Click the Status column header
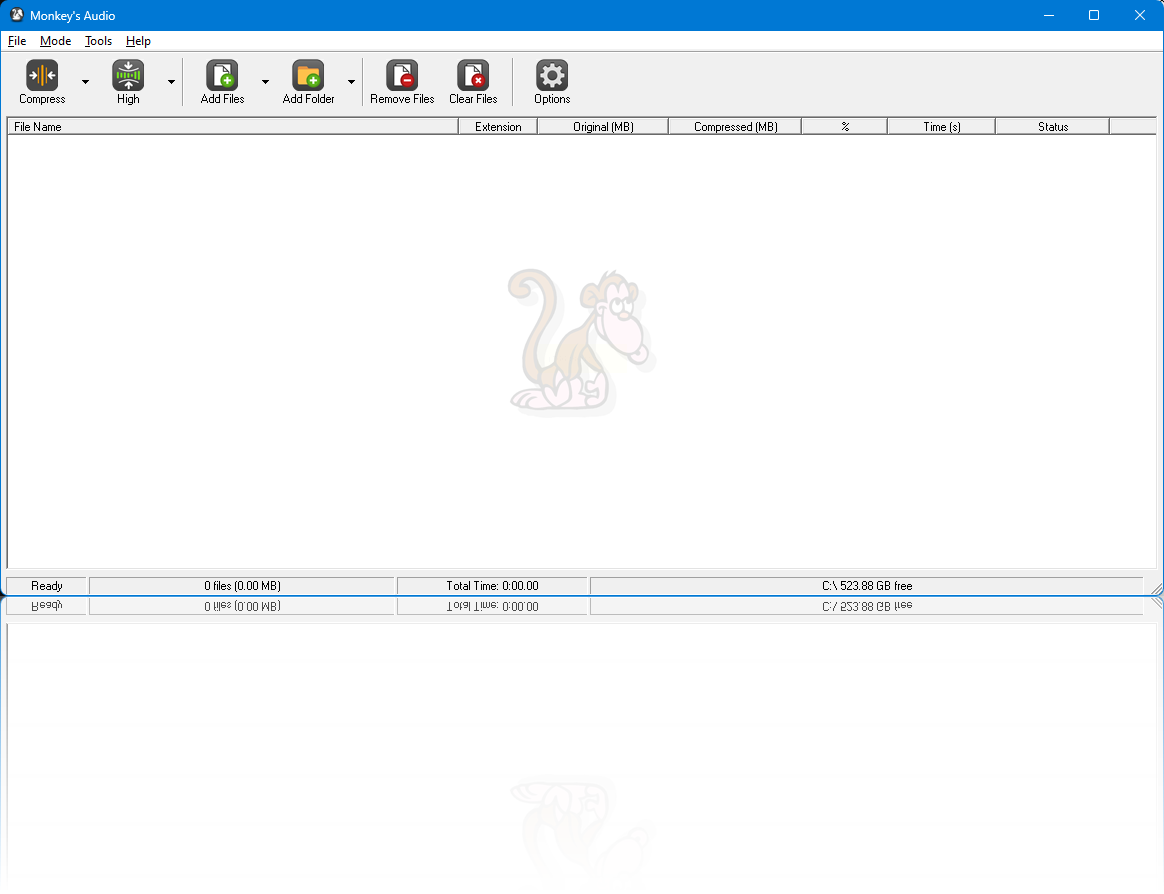Image resolution: width=1164 pixels, height=894 pixels. (x=1053, y=127)
